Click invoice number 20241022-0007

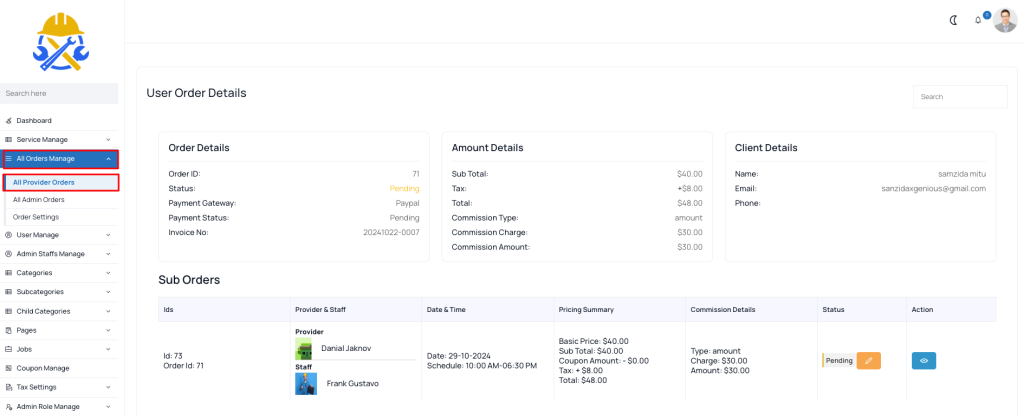coord(391,232)
